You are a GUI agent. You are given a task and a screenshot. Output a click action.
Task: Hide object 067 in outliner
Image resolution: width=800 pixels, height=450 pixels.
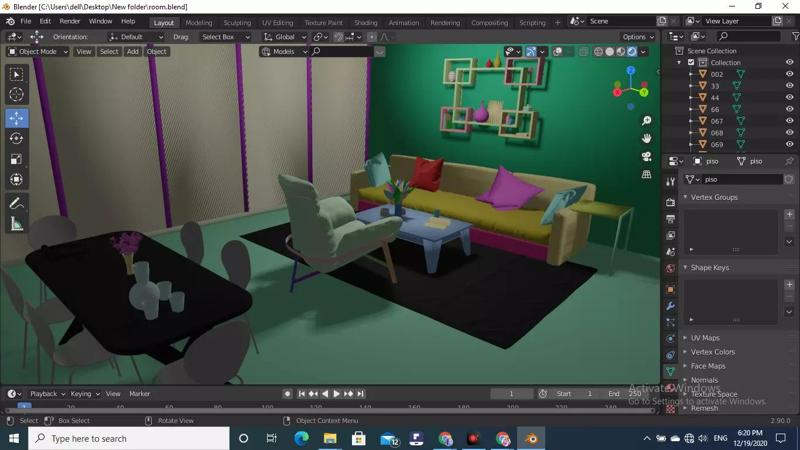(x=789, y=121)
